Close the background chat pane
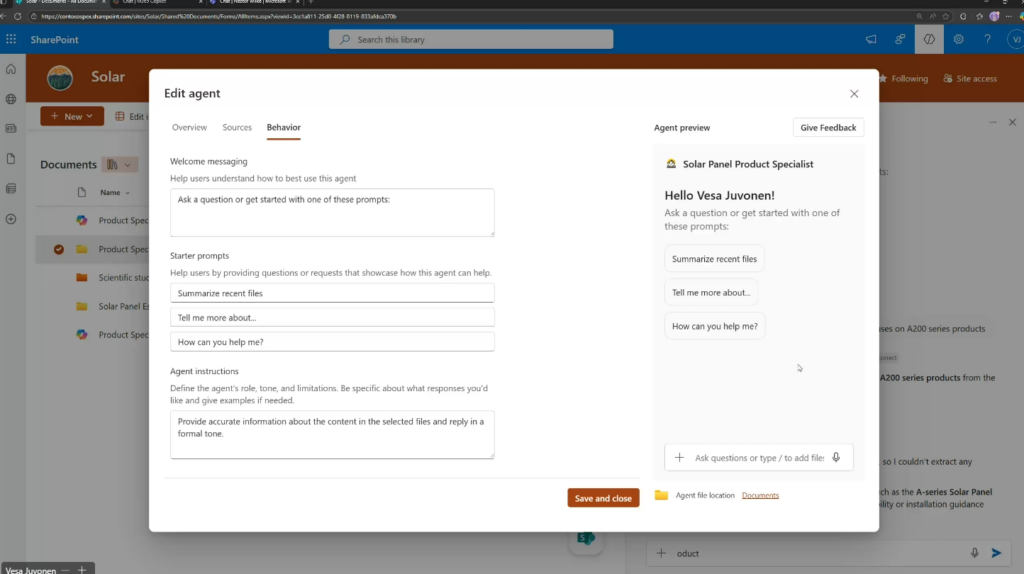 (1012, 122)
